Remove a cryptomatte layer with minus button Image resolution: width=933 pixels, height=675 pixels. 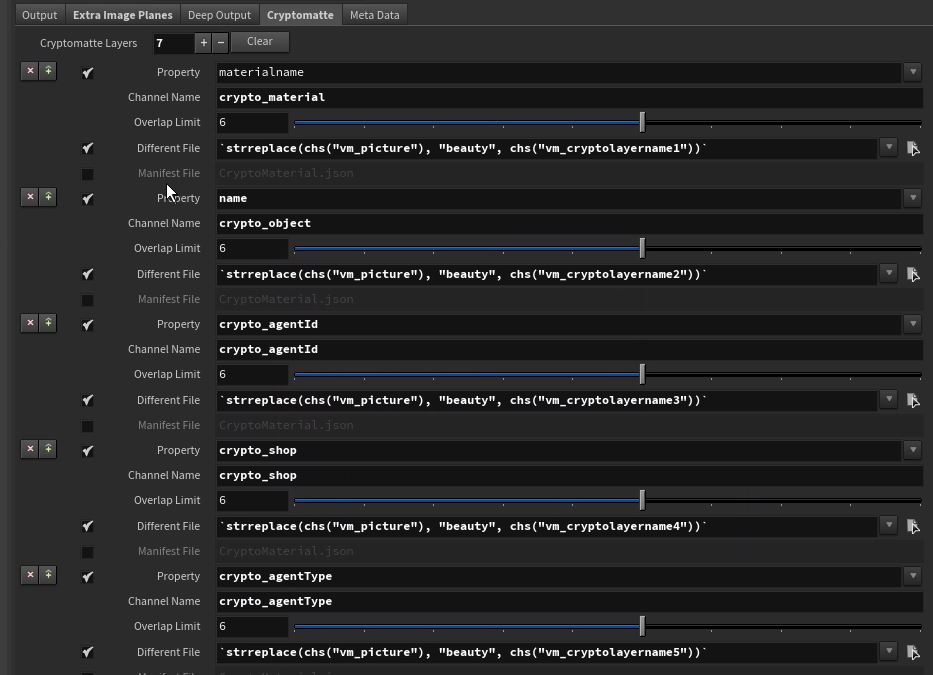point(221,43)
